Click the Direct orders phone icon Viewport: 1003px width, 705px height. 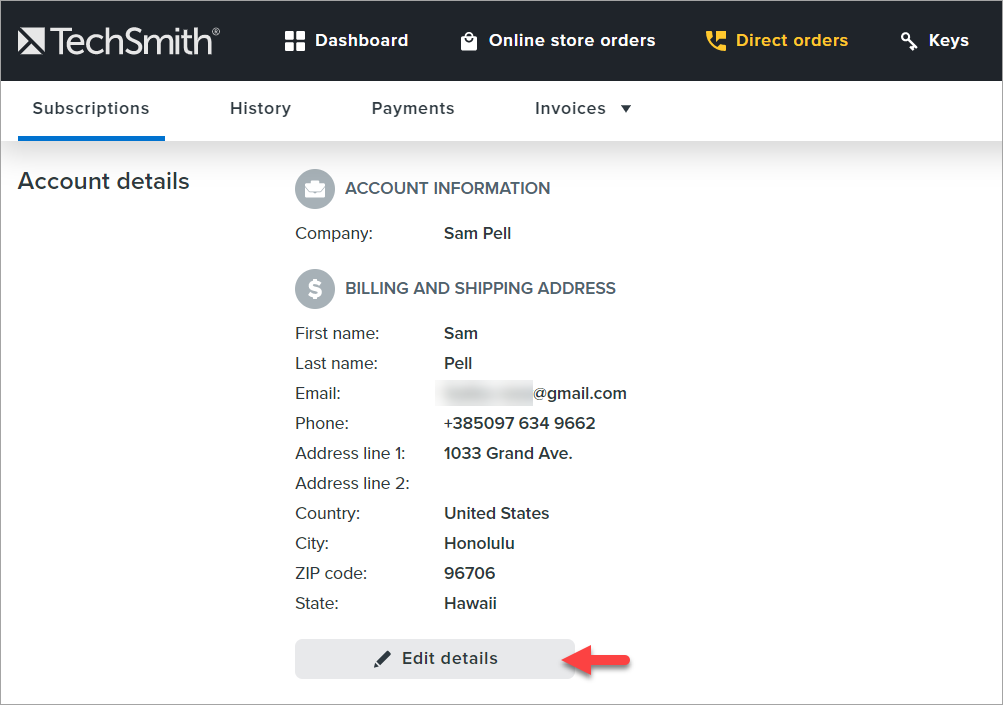pos(716,40)
